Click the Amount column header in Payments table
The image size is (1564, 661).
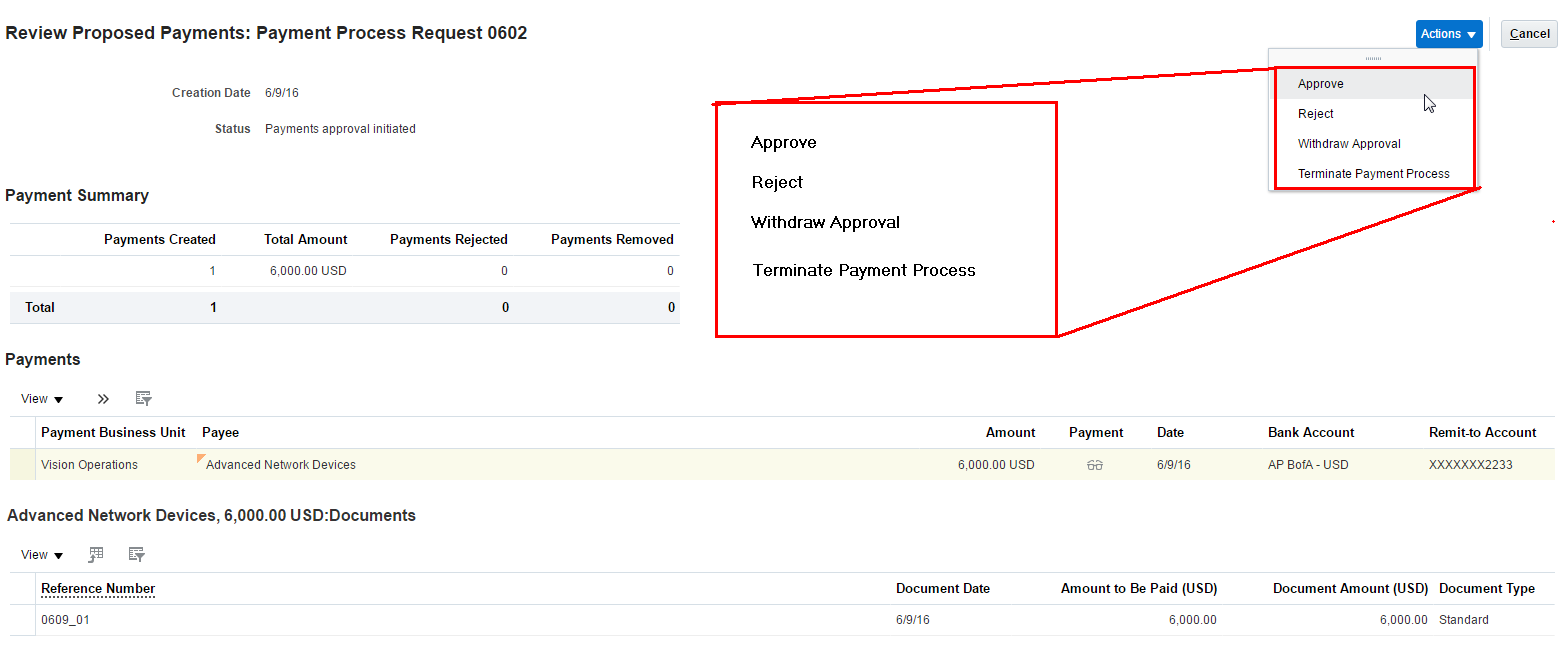tap(1010, 433)
